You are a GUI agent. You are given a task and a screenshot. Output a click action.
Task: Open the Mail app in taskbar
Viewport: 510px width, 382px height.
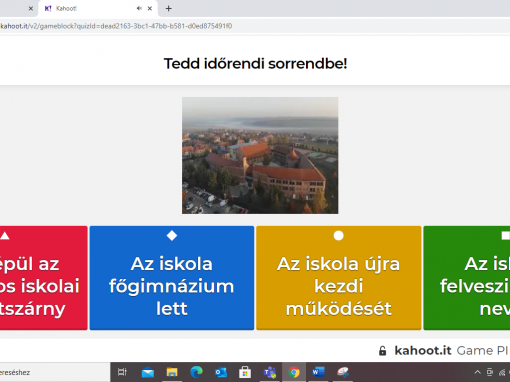pyautogui.click(x=148, y=372)
